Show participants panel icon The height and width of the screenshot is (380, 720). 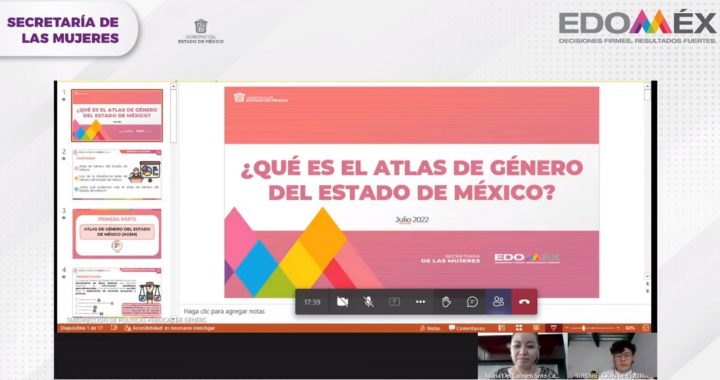point(498,302)
